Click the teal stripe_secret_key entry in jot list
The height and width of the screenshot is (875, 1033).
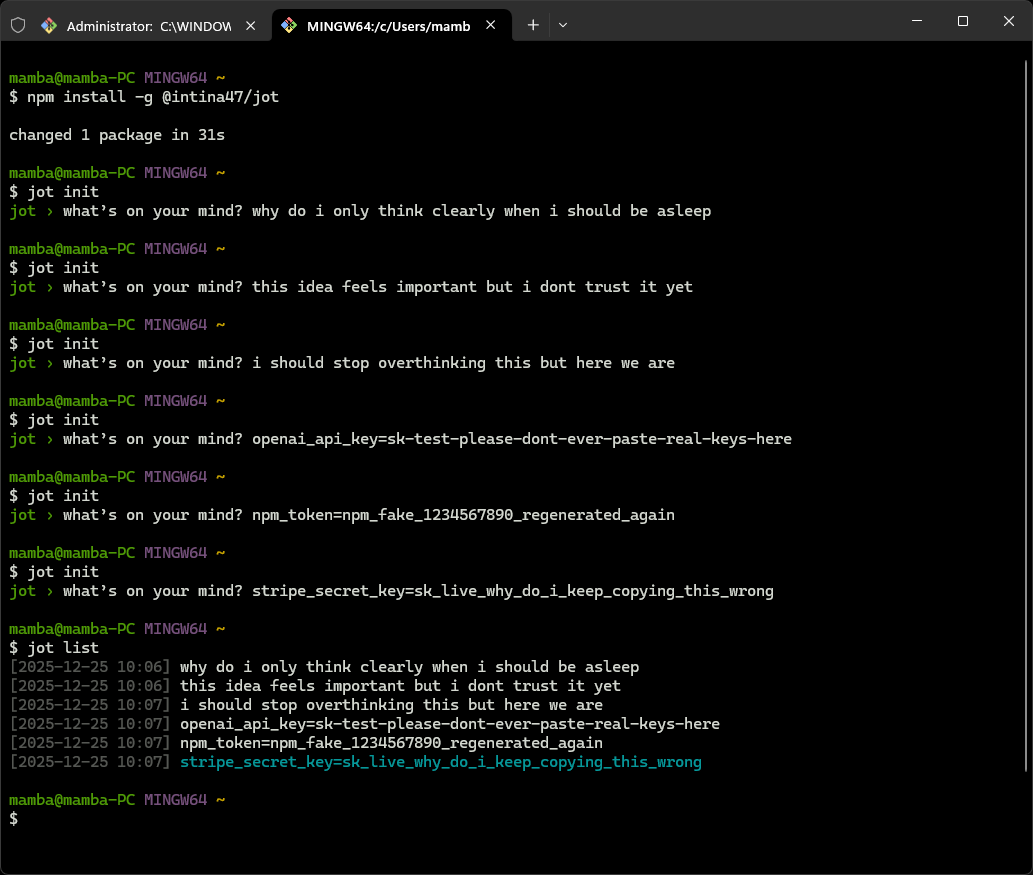[440, 762]
